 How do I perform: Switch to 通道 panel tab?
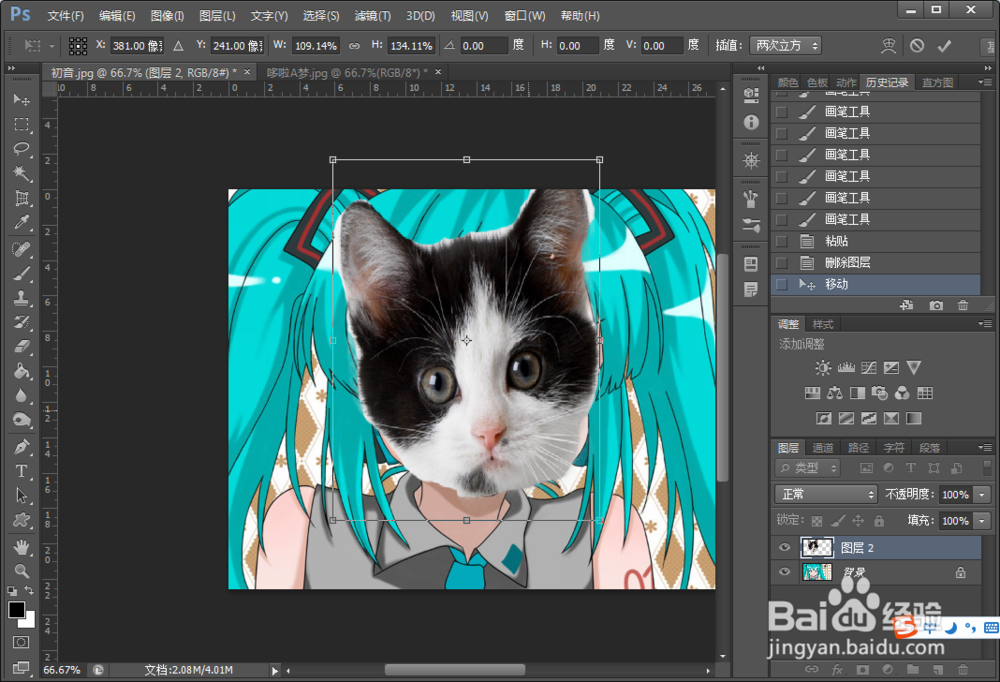point(823,448)
